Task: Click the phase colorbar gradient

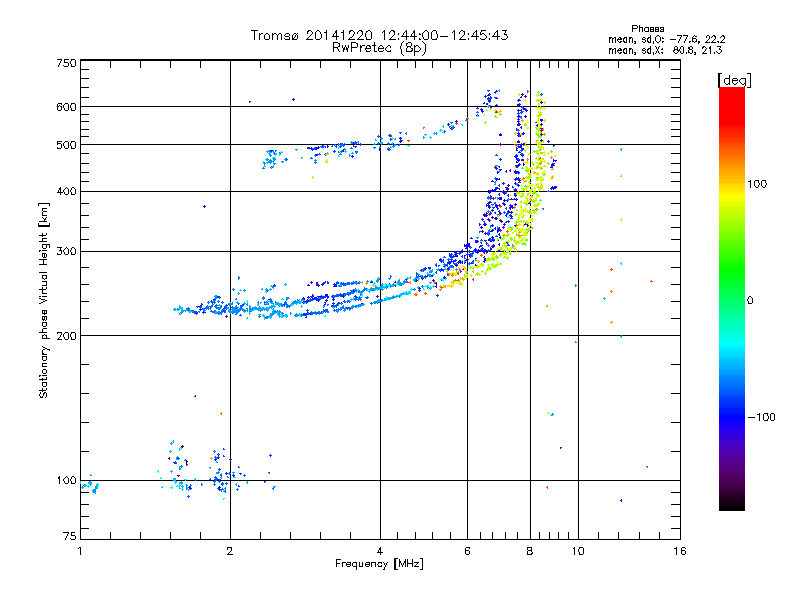Action: coord(732,298)
